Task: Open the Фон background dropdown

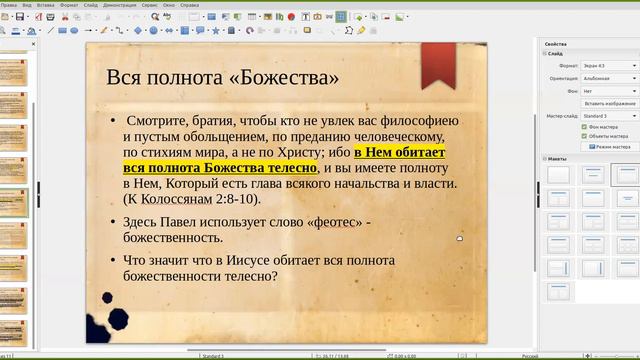Action: pos(609,91)
